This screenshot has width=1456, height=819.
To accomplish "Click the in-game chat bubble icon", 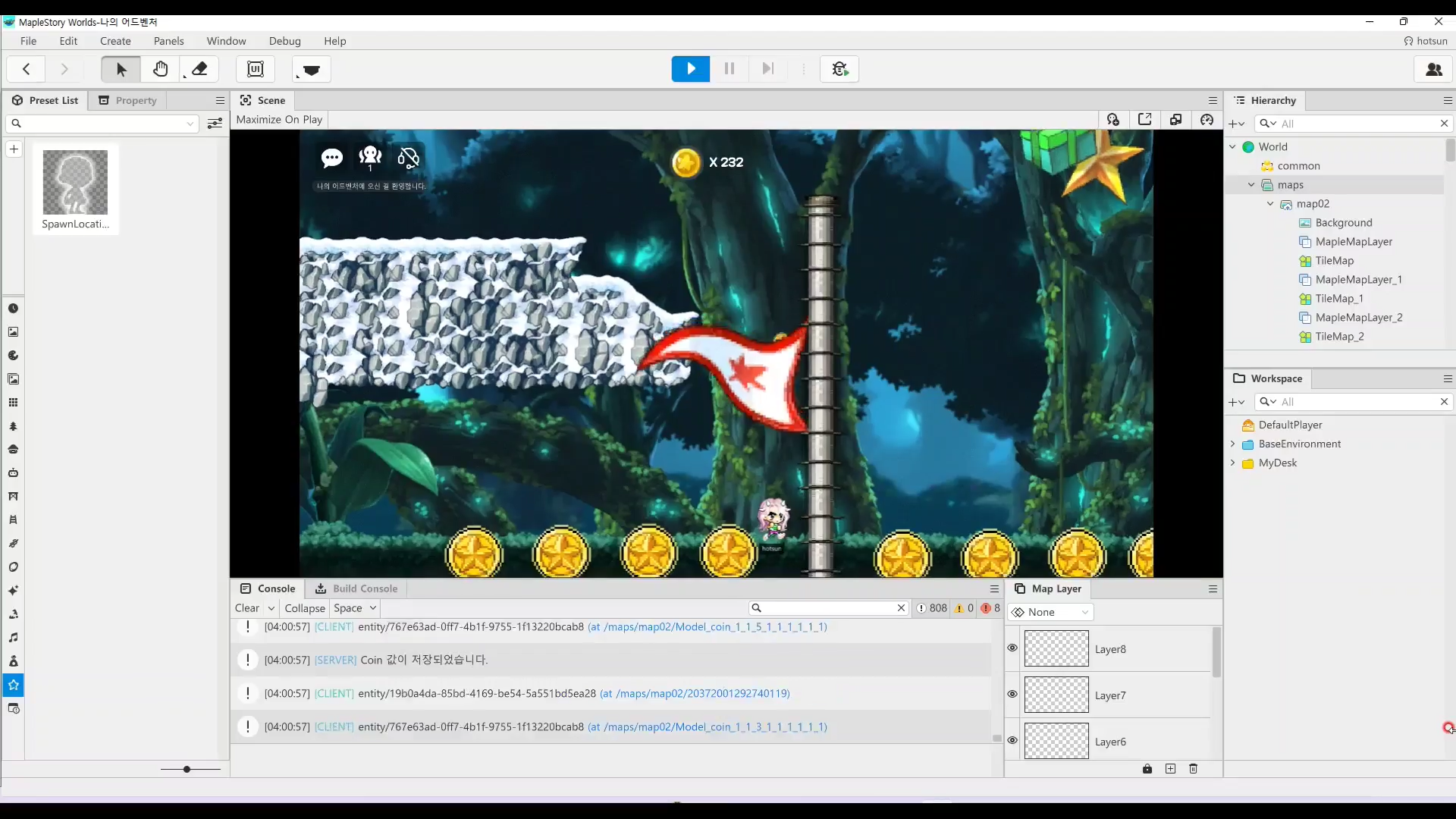I will click(x=332, y=158).
